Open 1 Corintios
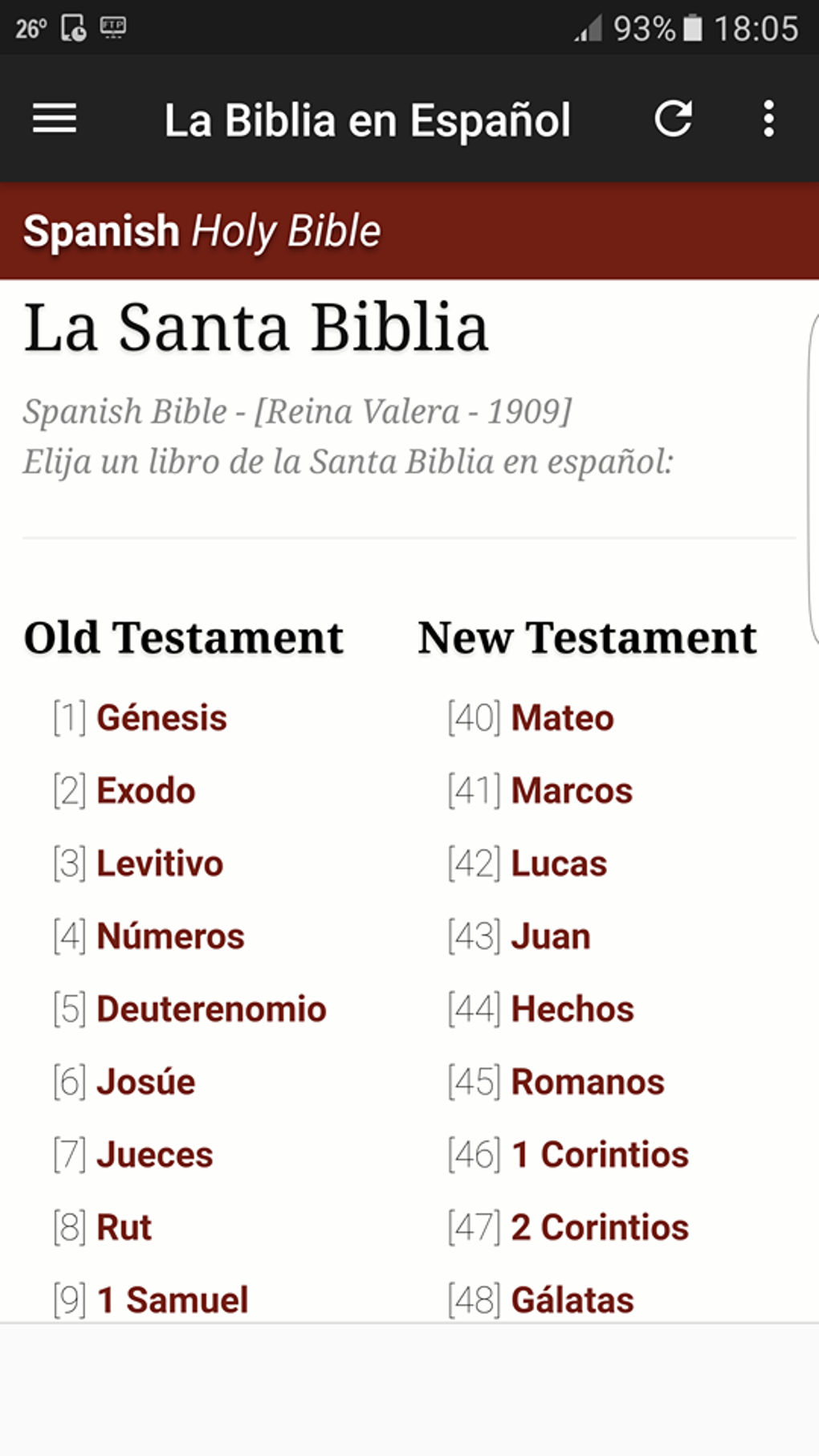 point(600,1155)
